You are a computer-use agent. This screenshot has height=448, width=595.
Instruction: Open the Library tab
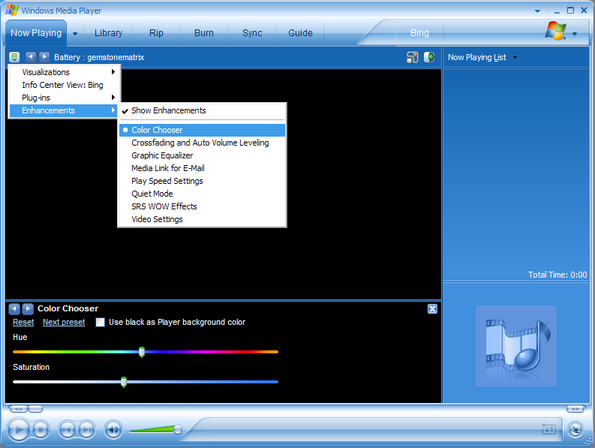point(108,33)
